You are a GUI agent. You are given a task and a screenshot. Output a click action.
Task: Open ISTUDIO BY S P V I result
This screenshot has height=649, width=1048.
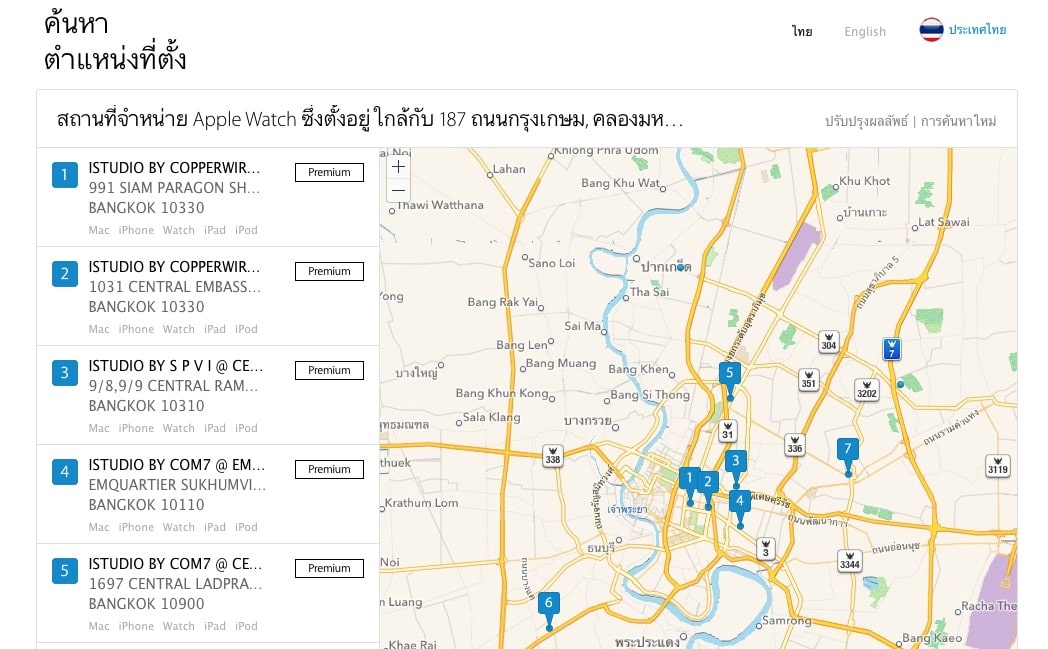coord(208,395)
